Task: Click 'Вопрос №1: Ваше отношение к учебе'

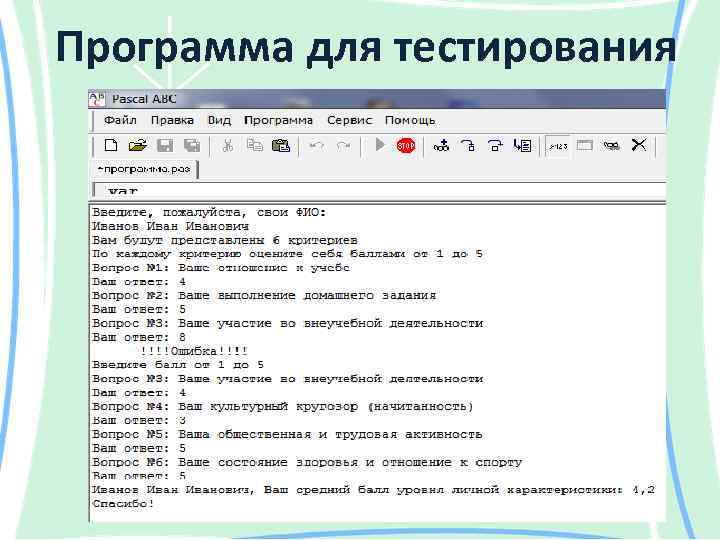Action: click(x=221, y=268)
